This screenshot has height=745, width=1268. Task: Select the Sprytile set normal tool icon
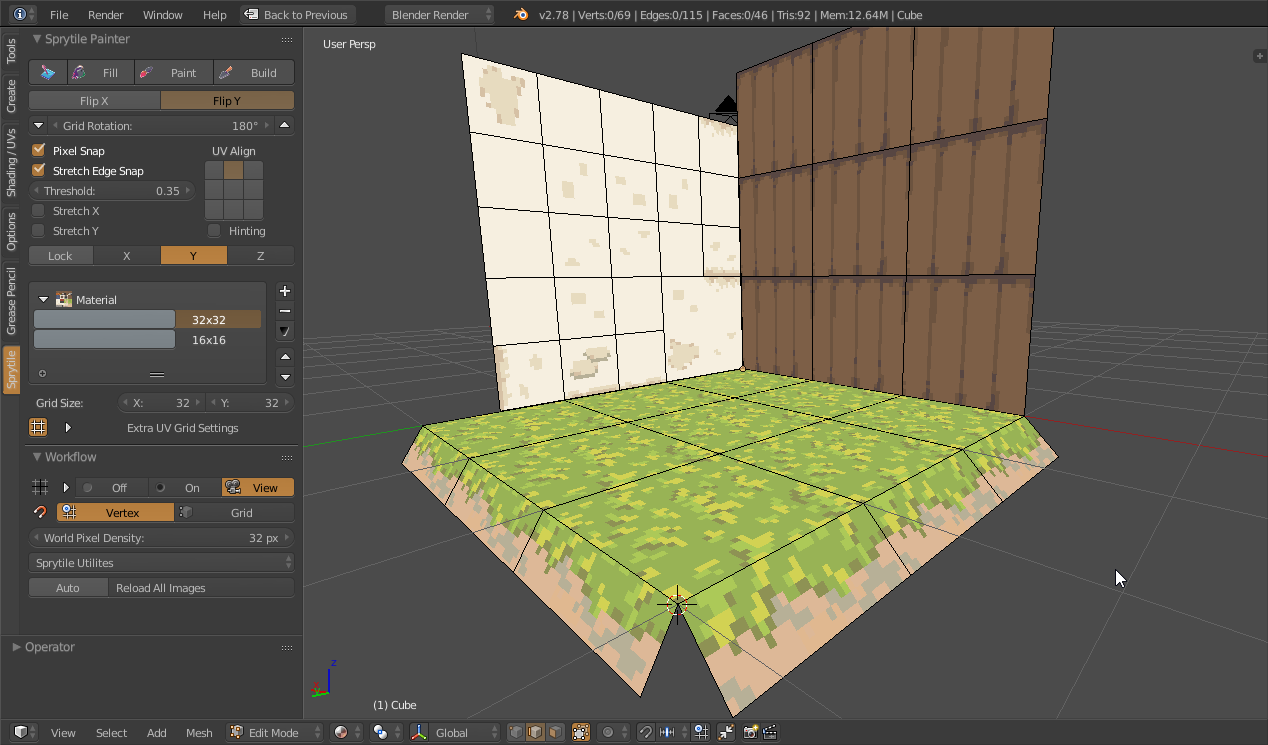click(48, 72)
